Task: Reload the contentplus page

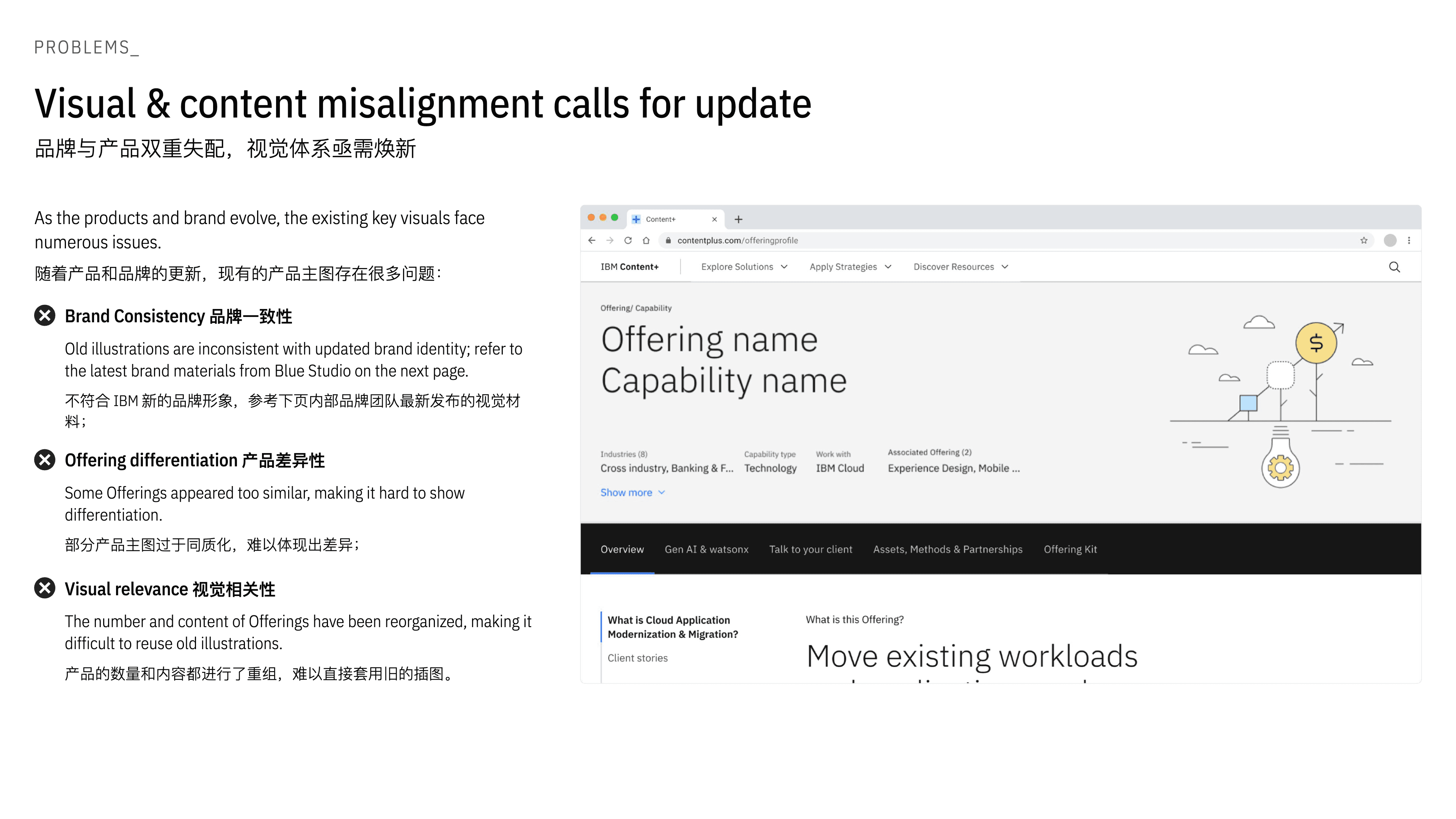Action: [628, 240]
